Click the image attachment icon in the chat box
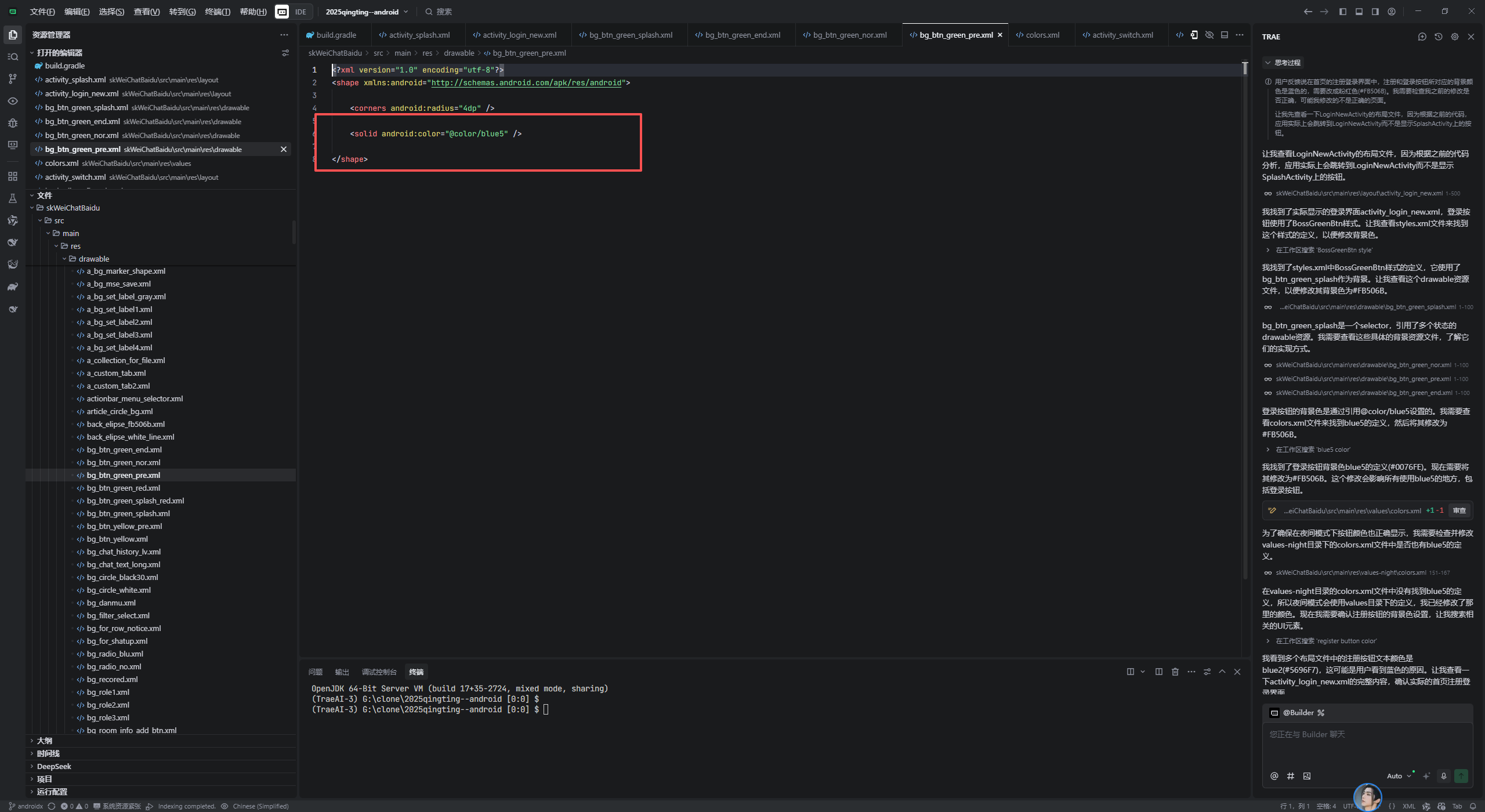The image size is (1485, 812). 1306,776
